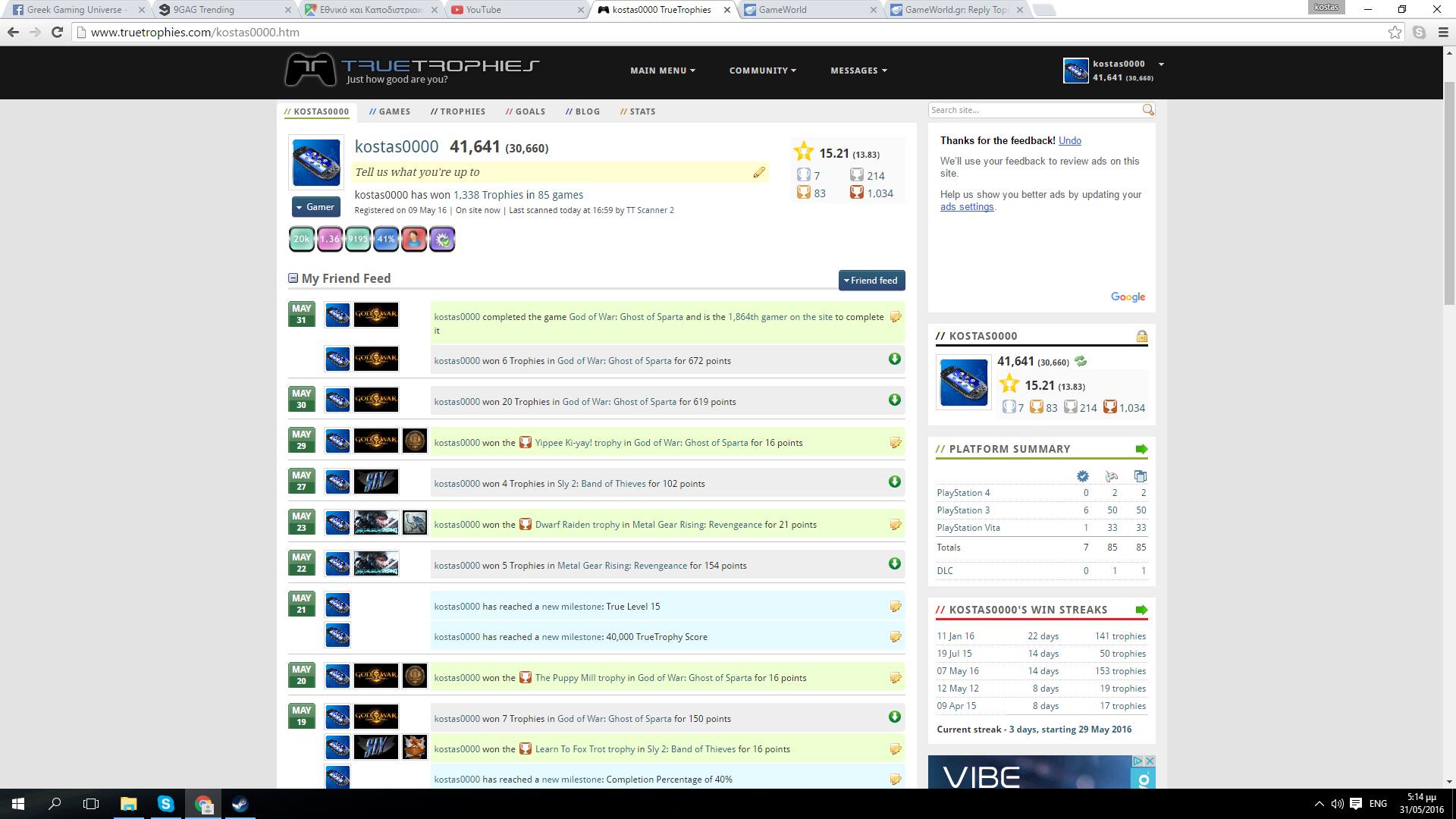This screenshot has width=1456, height=819.
Task: Switch to the Goals tab
Action: coord(526,111)
